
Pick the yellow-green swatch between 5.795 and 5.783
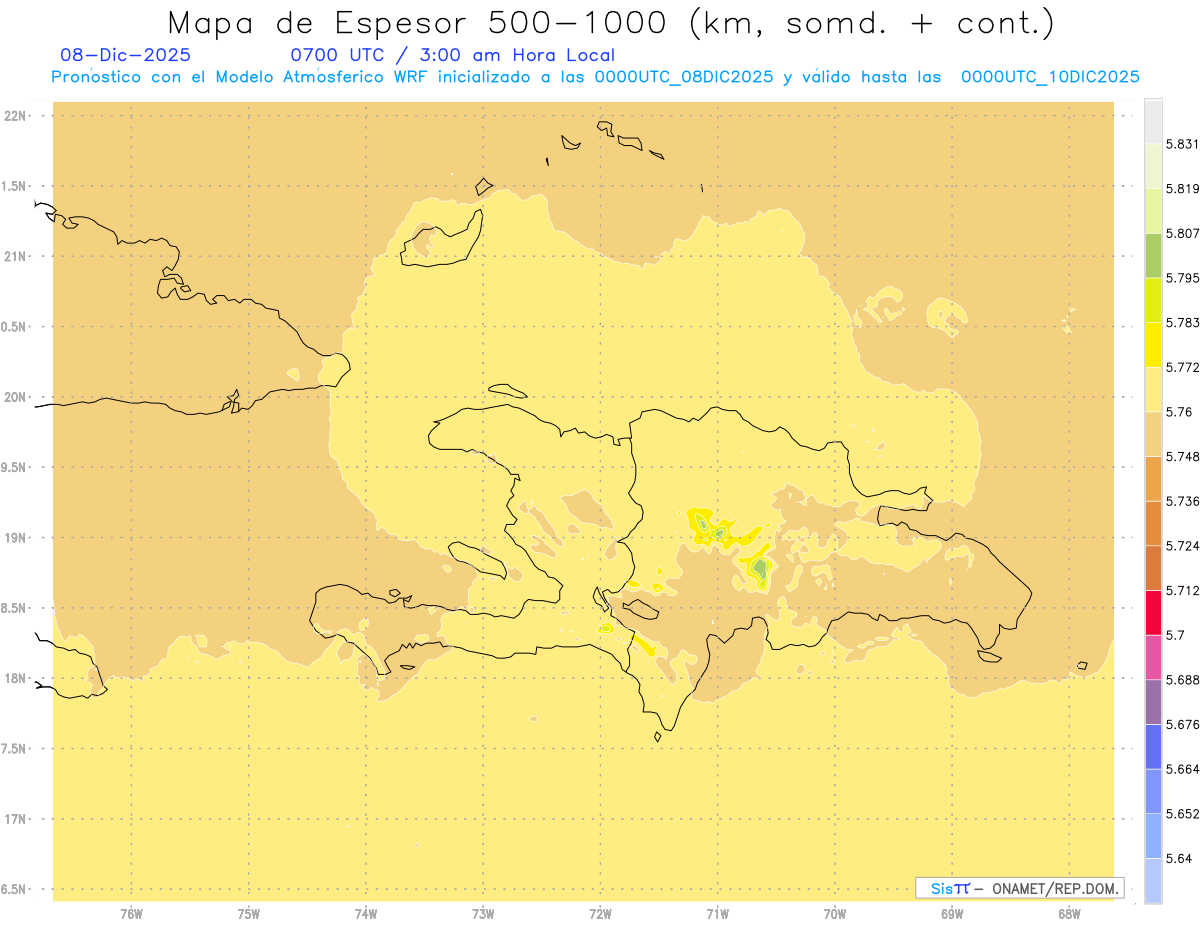(1153, 300)
